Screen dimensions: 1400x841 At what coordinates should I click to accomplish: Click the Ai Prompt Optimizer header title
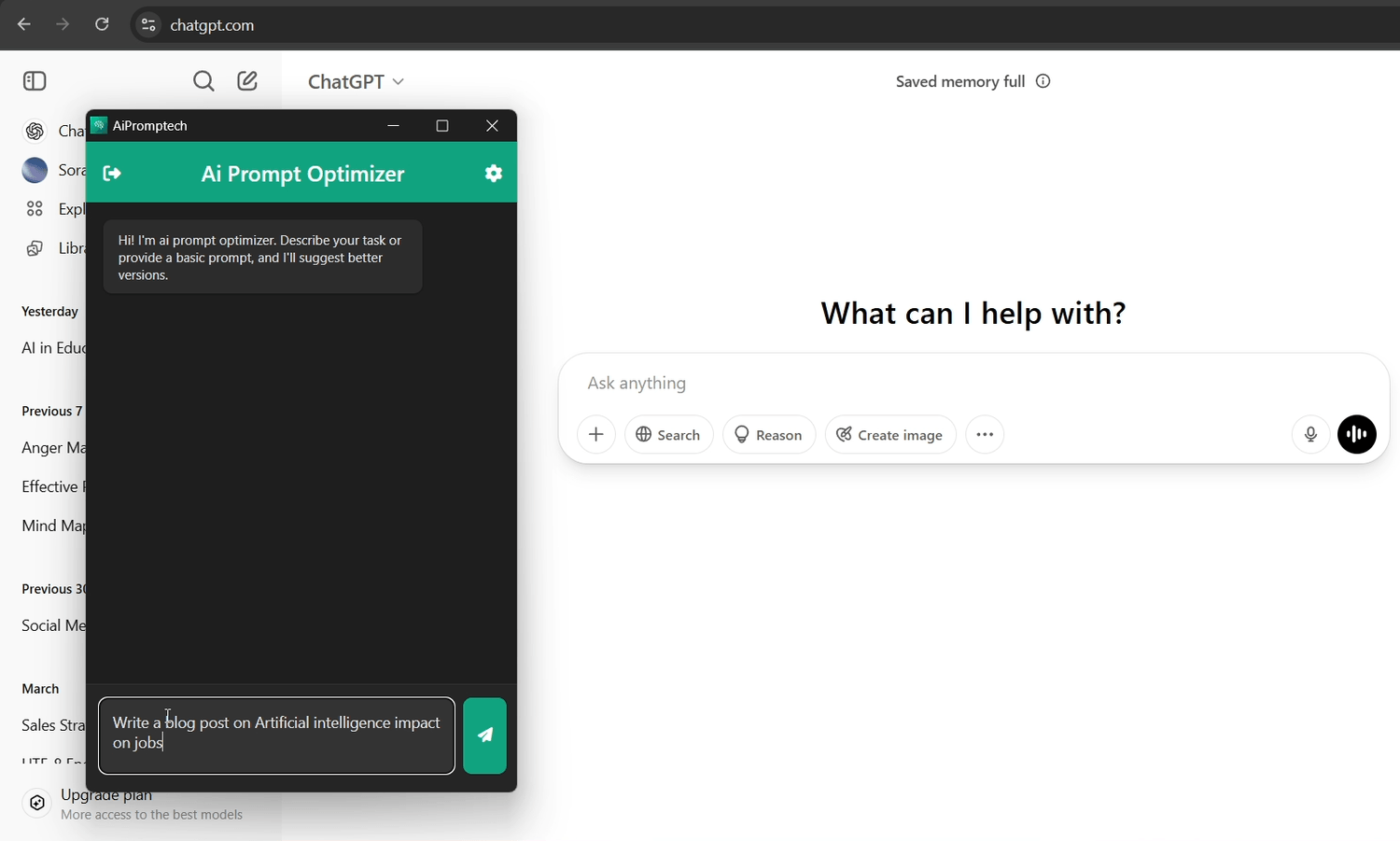point(302,174)
